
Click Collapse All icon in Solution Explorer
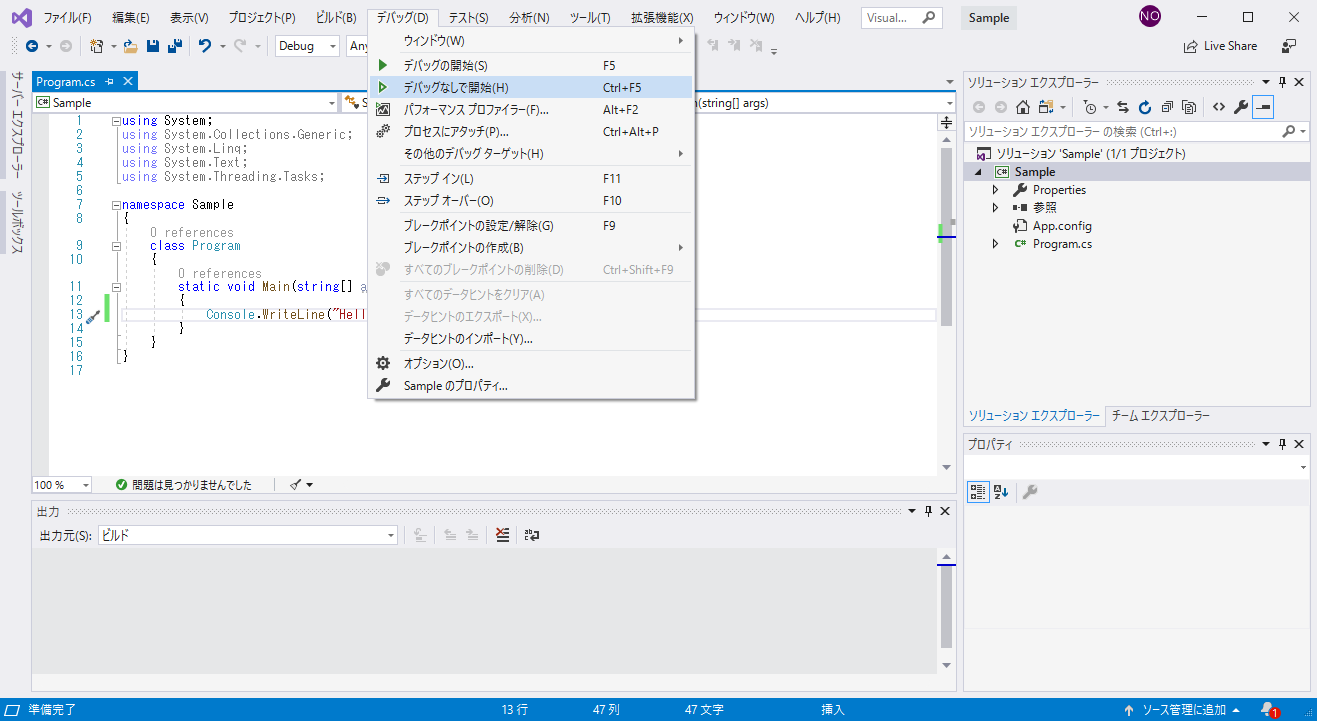(1166, 107)
